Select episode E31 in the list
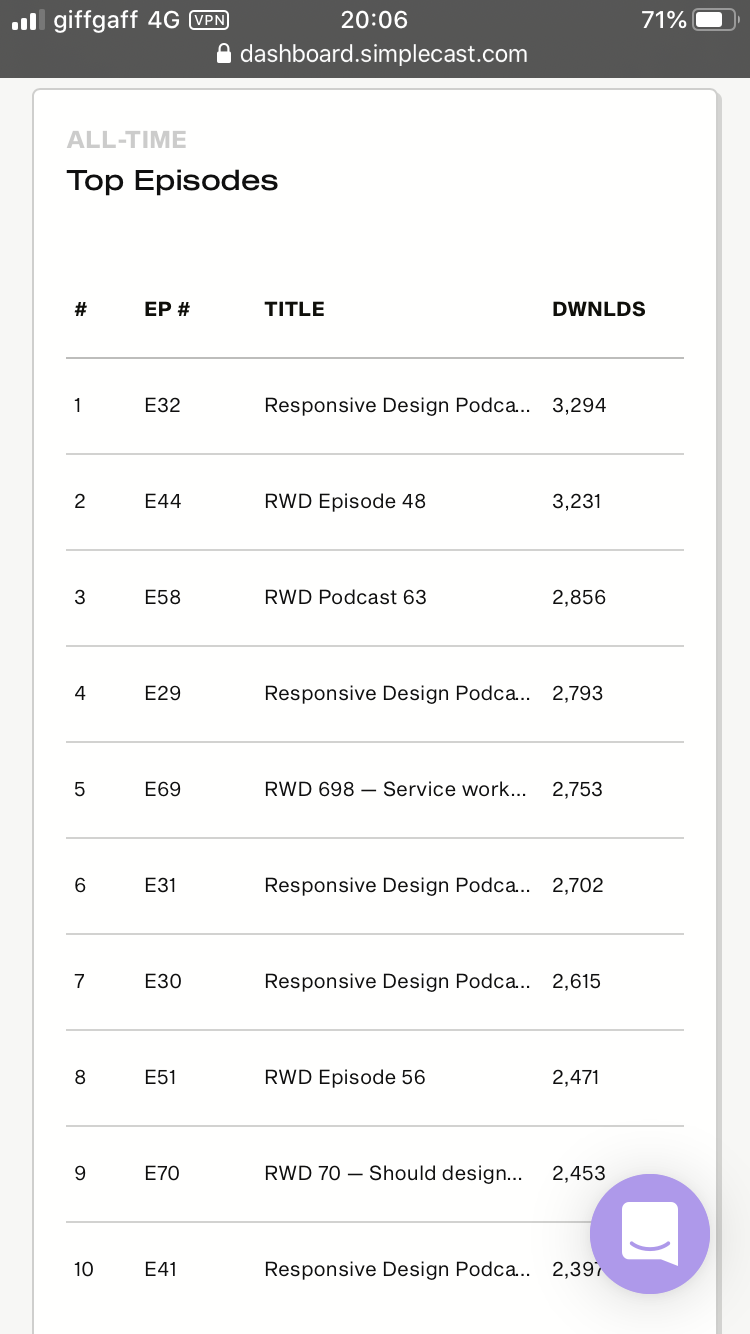Viewport: 750px width, 1334px height. 375,886
